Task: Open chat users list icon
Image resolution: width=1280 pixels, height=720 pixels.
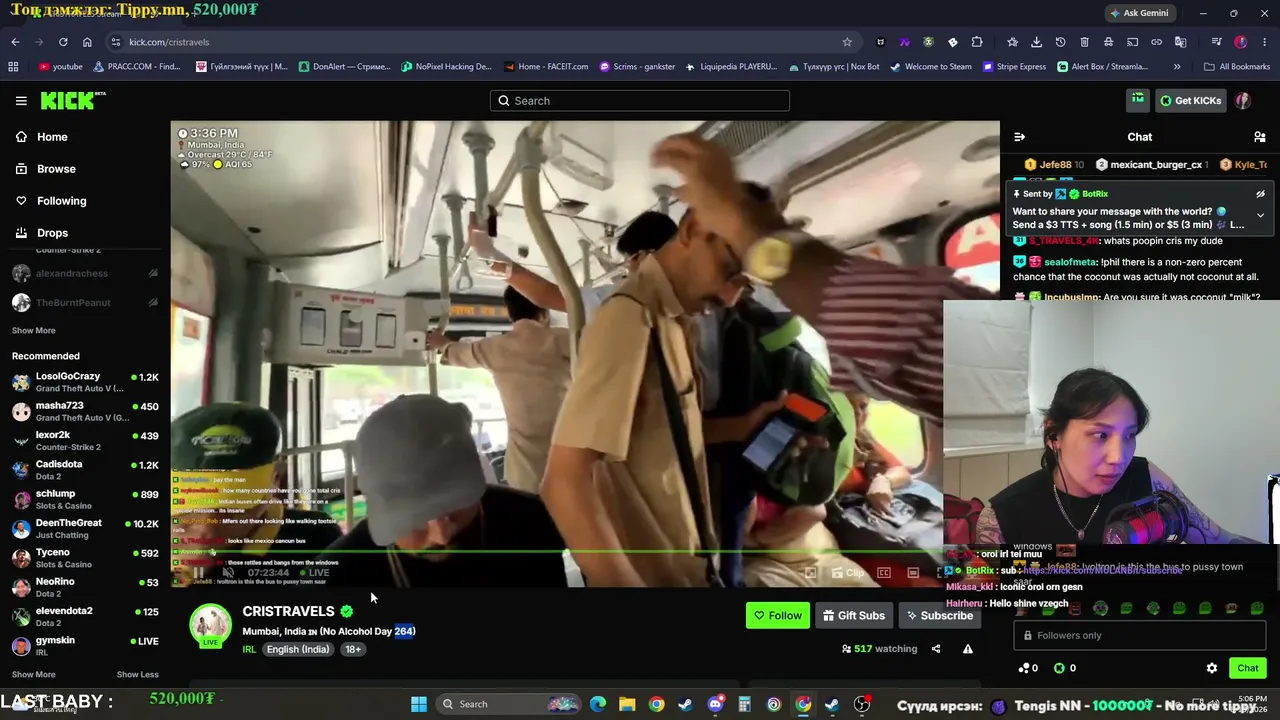Action: point(1260,137)
